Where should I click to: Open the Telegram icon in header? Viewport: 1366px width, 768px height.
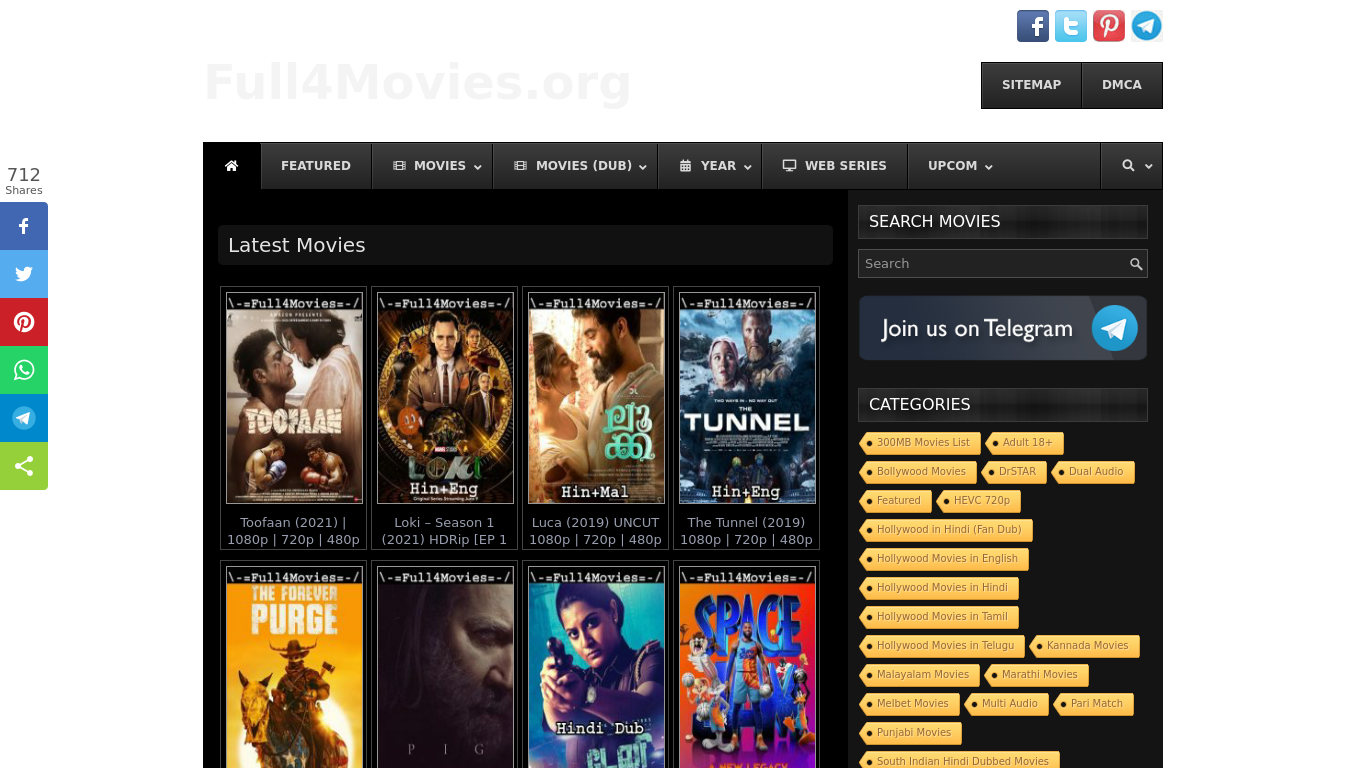tap(1147, 26)
